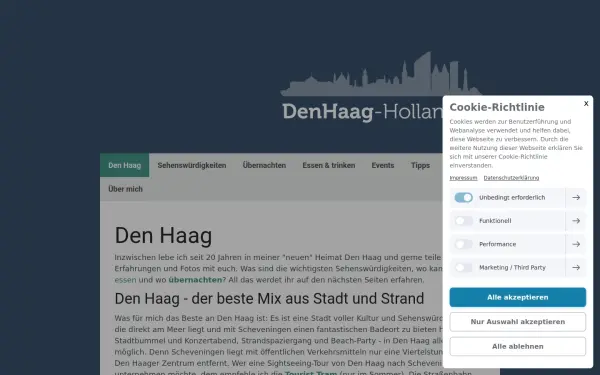The image size is (600, 375).
Task: Expand Marketing / Third Party details arrow
Action: 576,267
